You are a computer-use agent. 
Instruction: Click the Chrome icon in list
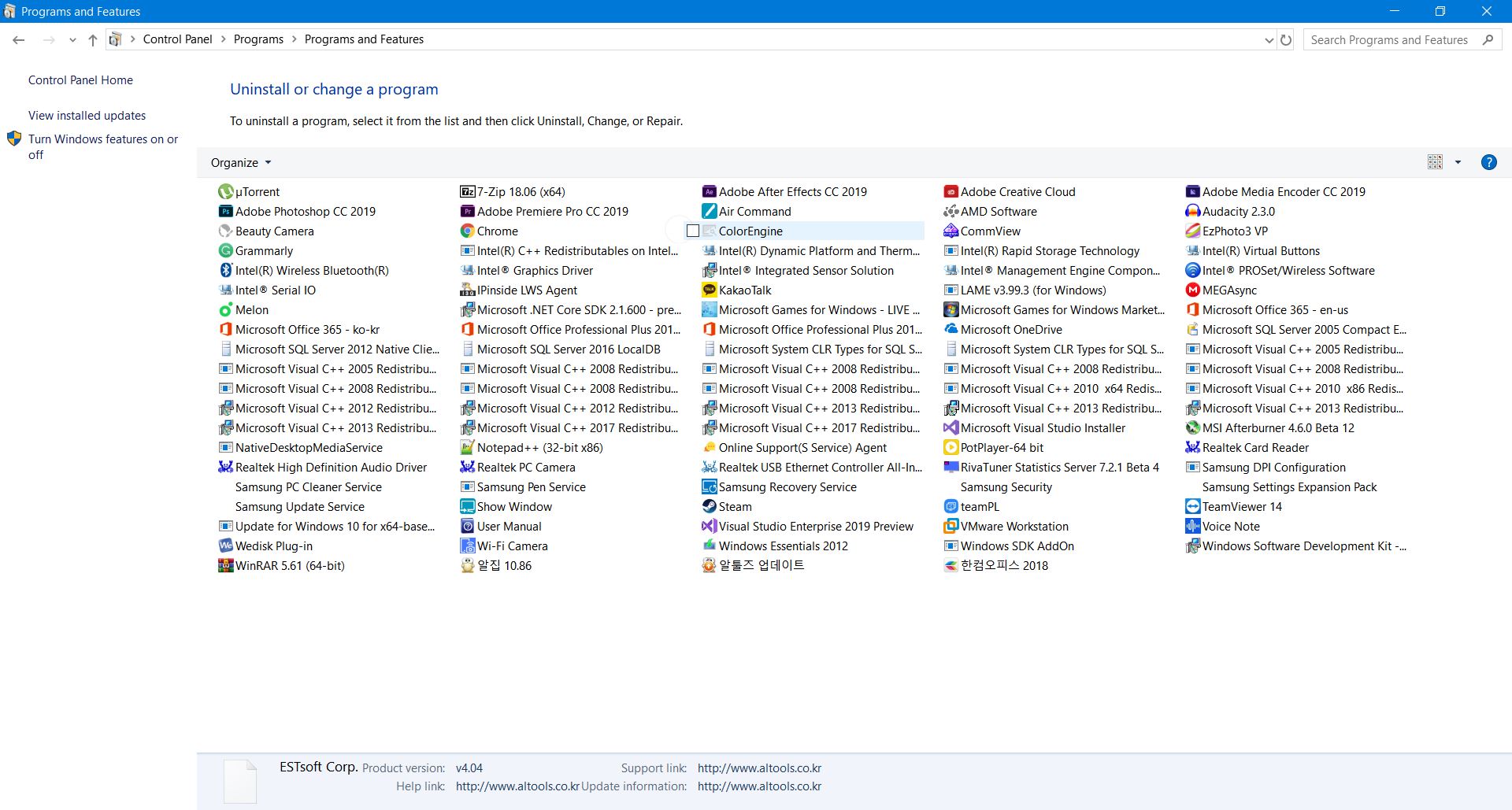click(468, 231)
